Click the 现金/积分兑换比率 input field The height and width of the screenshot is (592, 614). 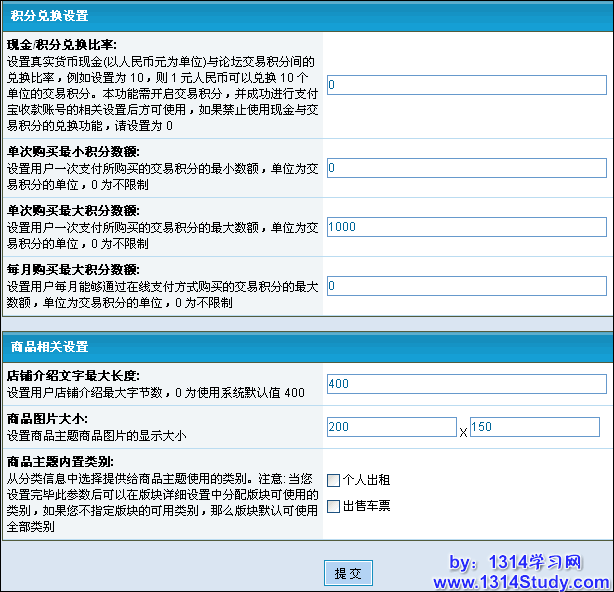coord(466,86)
